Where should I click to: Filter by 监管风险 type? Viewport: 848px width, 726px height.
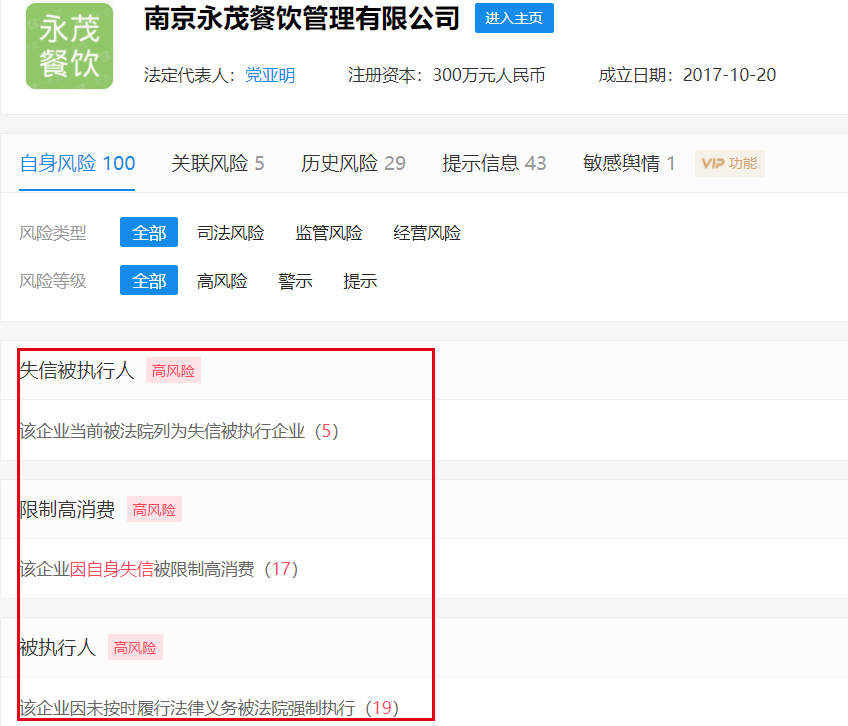329,233
